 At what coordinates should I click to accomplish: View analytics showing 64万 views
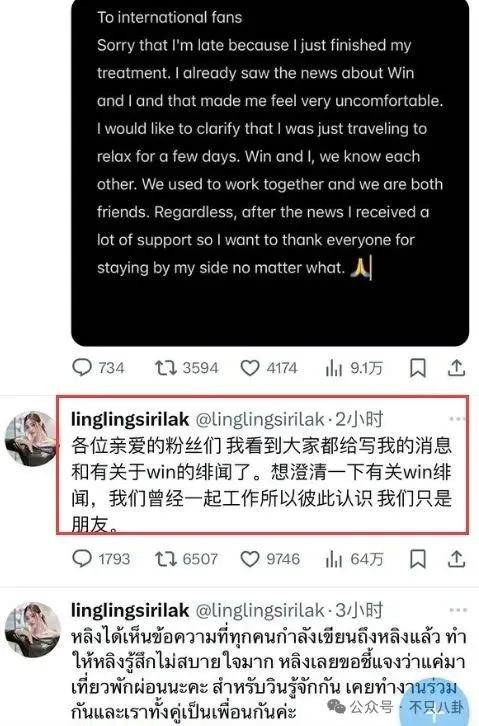point(355,559)
